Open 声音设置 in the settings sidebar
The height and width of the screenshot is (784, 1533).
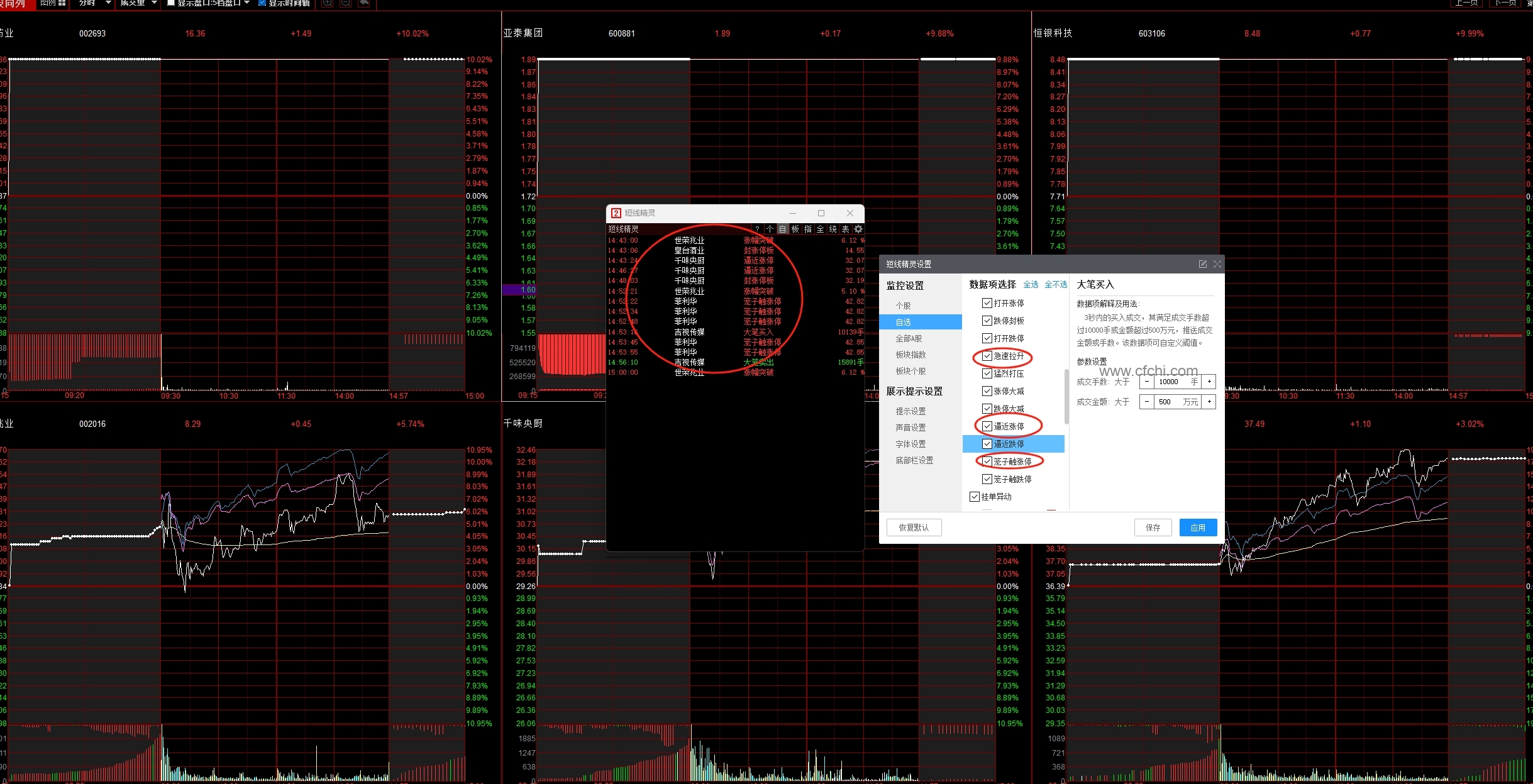tap(910, 428)
